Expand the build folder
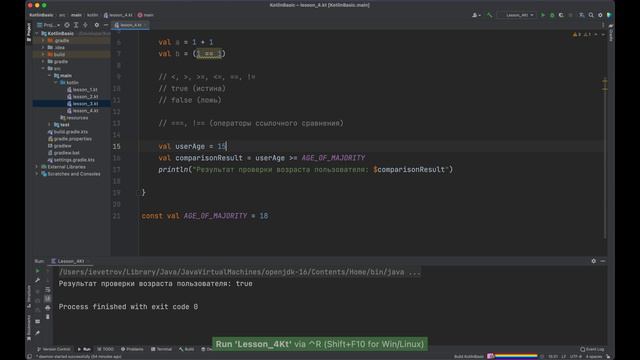This screenshot has width=640, height=360. [x=43, y=54]
